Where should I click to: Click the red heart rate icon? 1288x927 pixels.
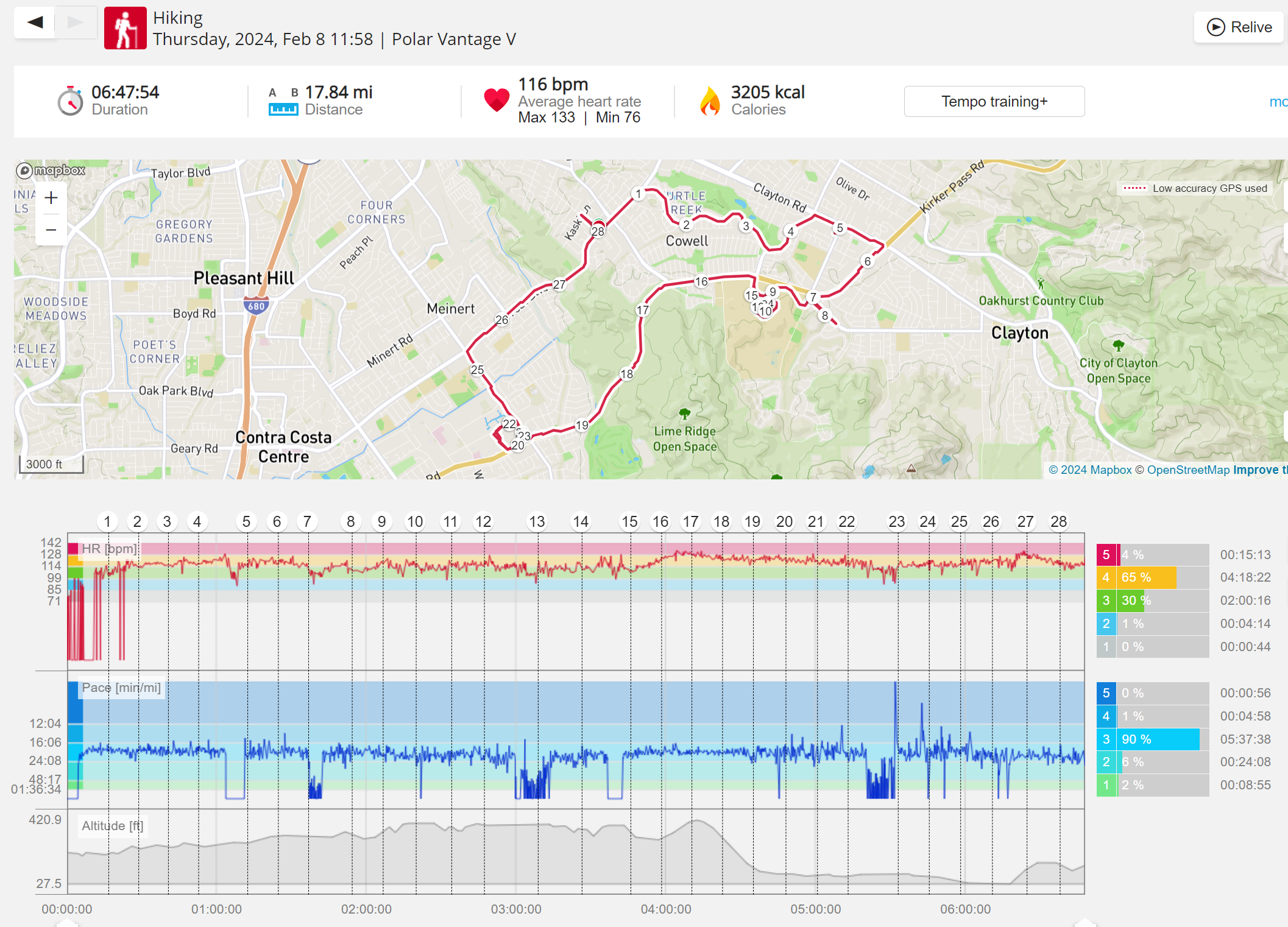coord(496,100)
